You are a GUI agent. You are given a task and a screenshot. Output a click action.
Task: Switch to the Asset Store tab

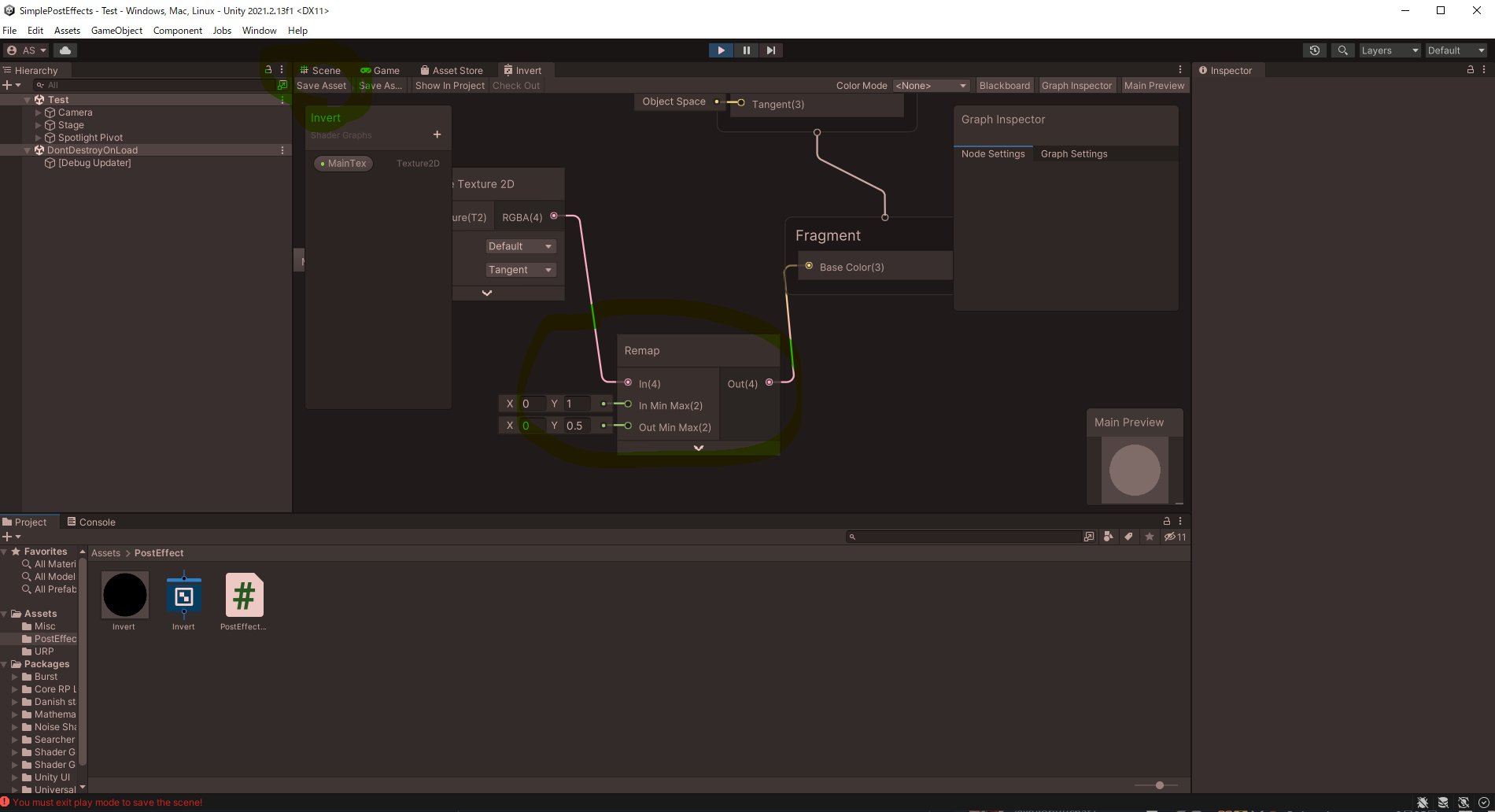(x=452, y=70)
